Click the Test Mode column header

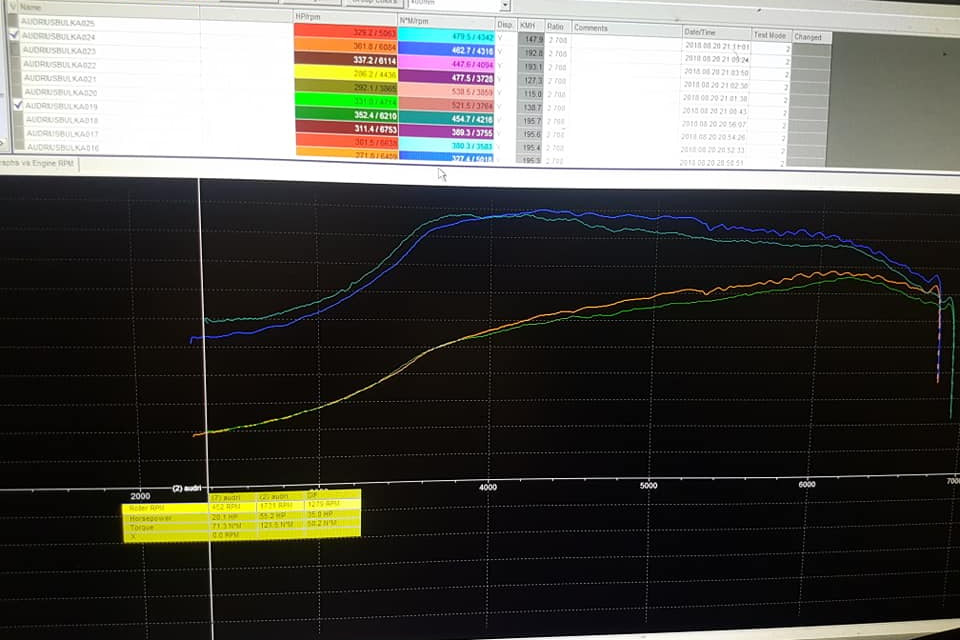pos(769,34)
